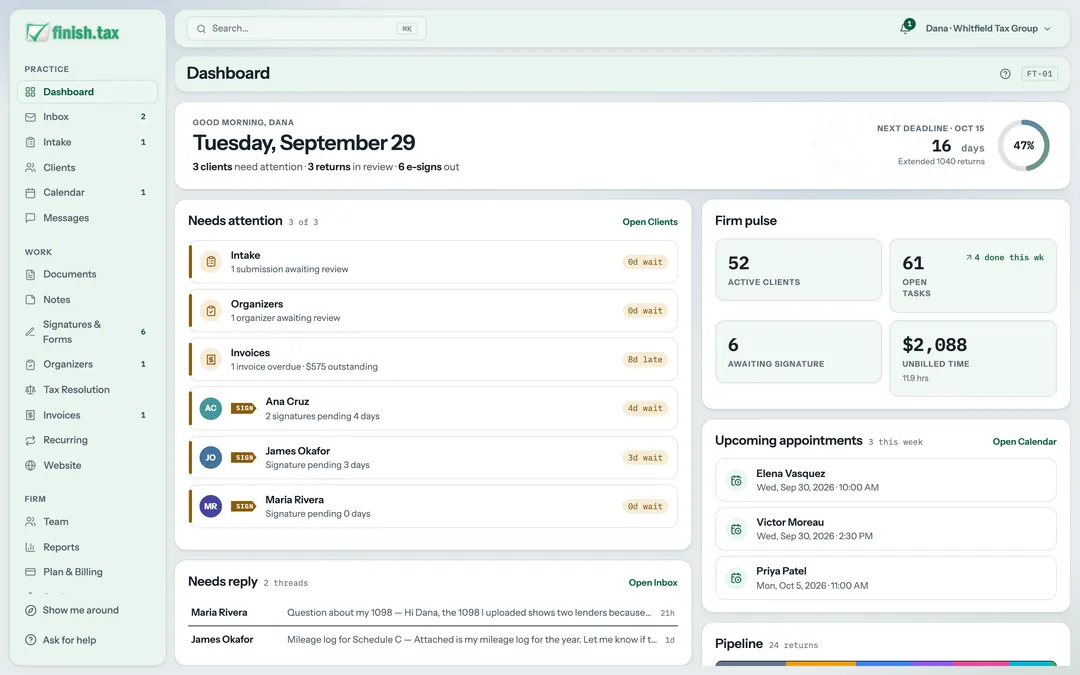
Task: Open Messages in the sidebar
Action: 87,218
